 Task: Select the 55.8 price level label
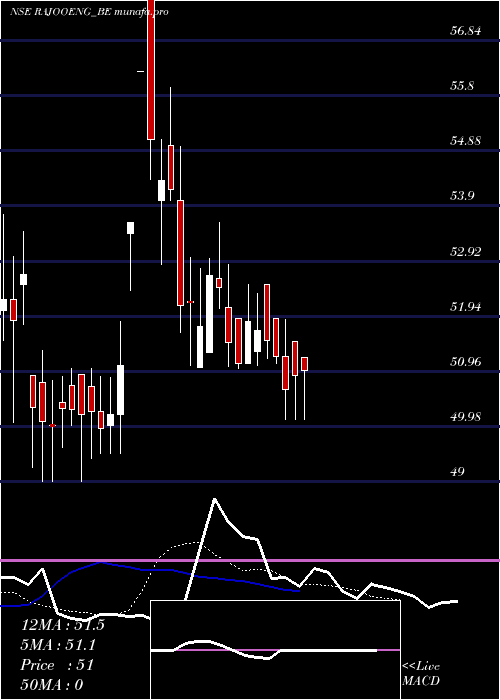[462, 86]
